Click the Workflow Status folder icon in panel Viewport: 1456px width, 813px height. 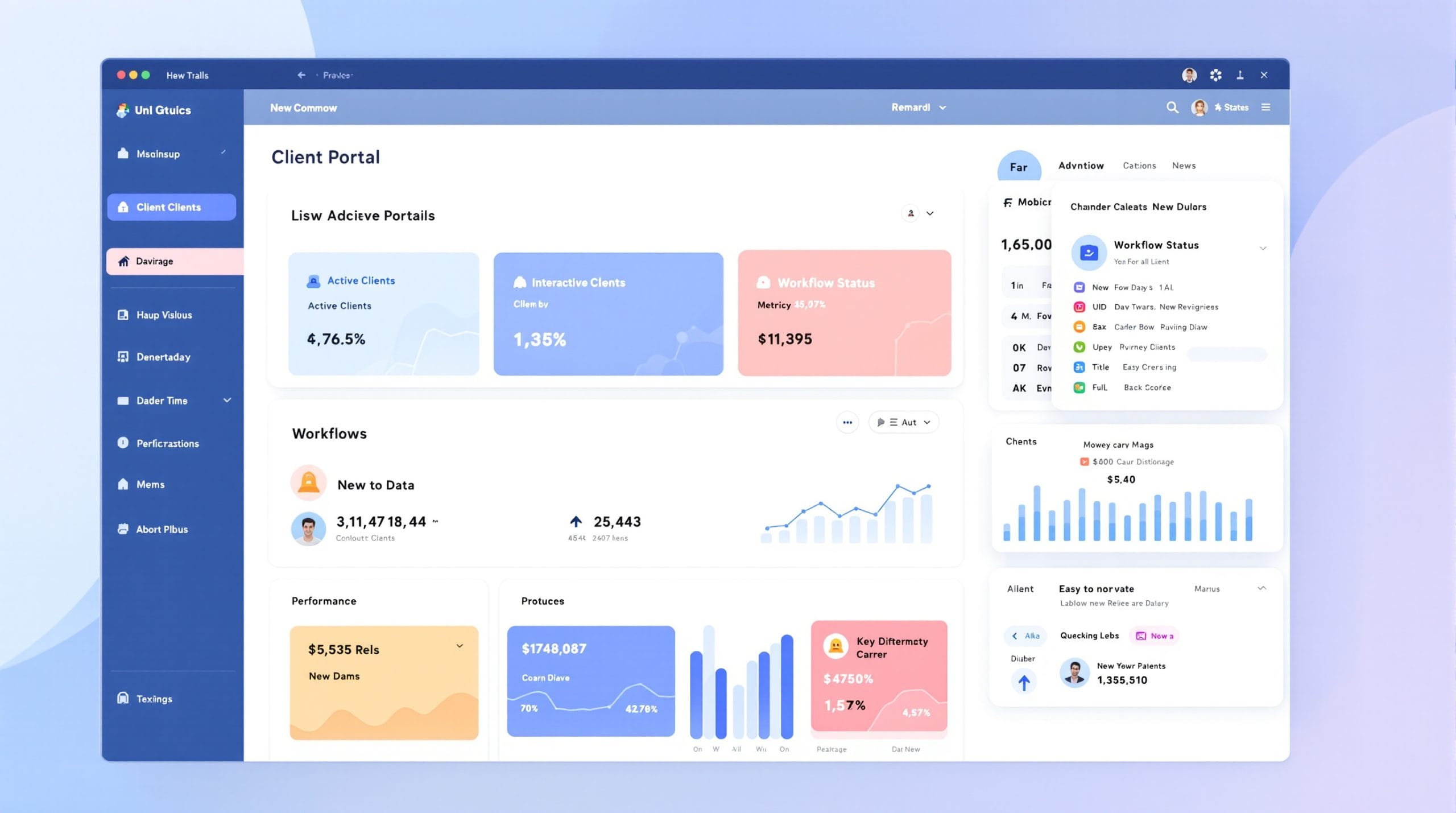pyautogui.click(x=1089, y=252)
